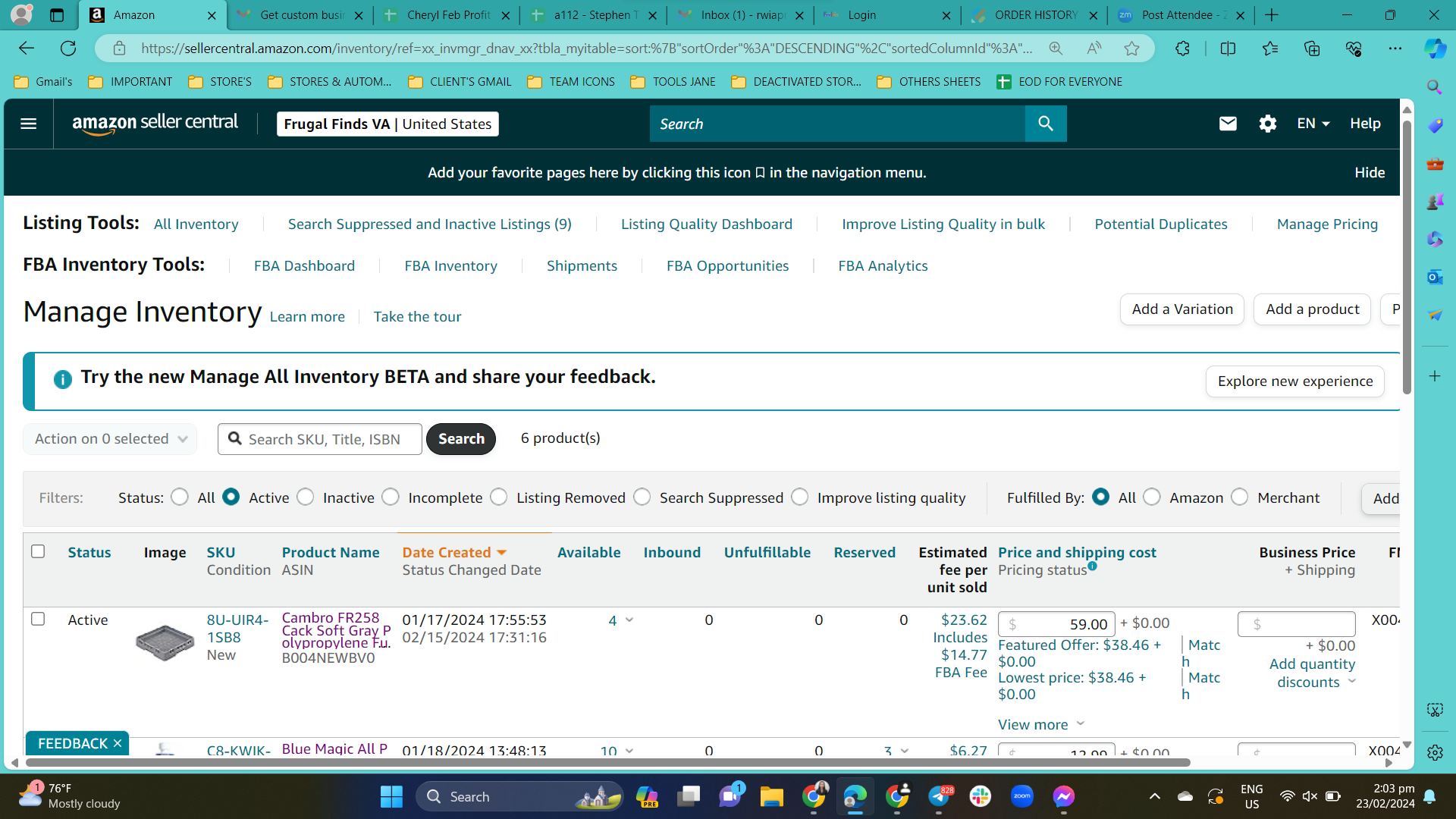Open Messenger icon in taskbar

[x=1063, y=796]
